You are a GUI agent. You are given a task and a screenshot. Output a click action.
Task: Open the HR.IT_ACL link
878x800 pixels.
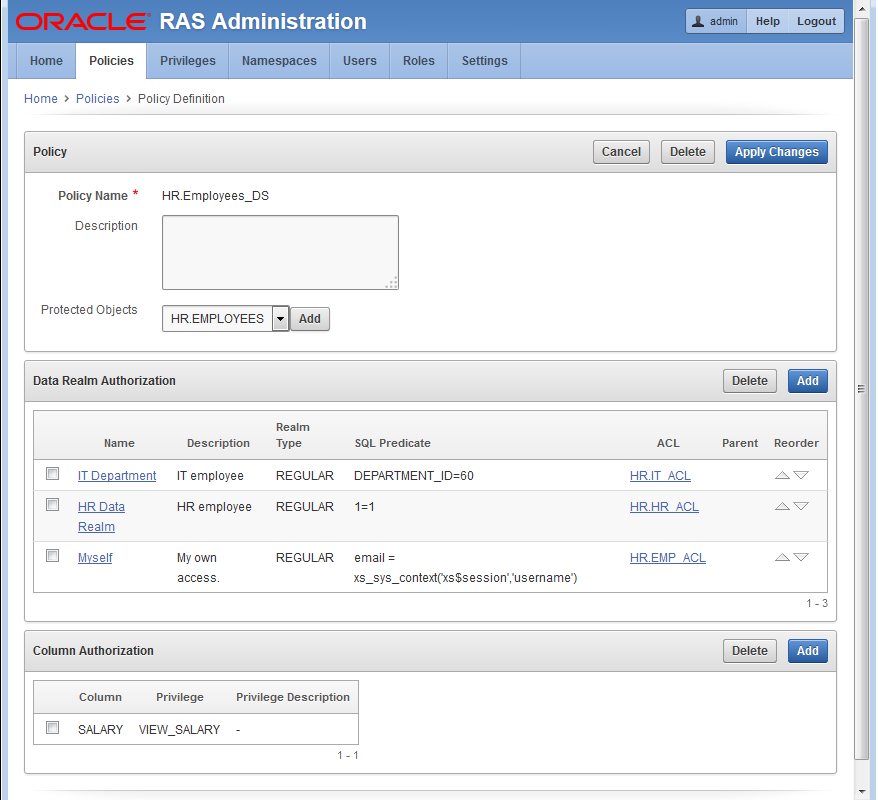pyautogui.click(x=660, y=476)
